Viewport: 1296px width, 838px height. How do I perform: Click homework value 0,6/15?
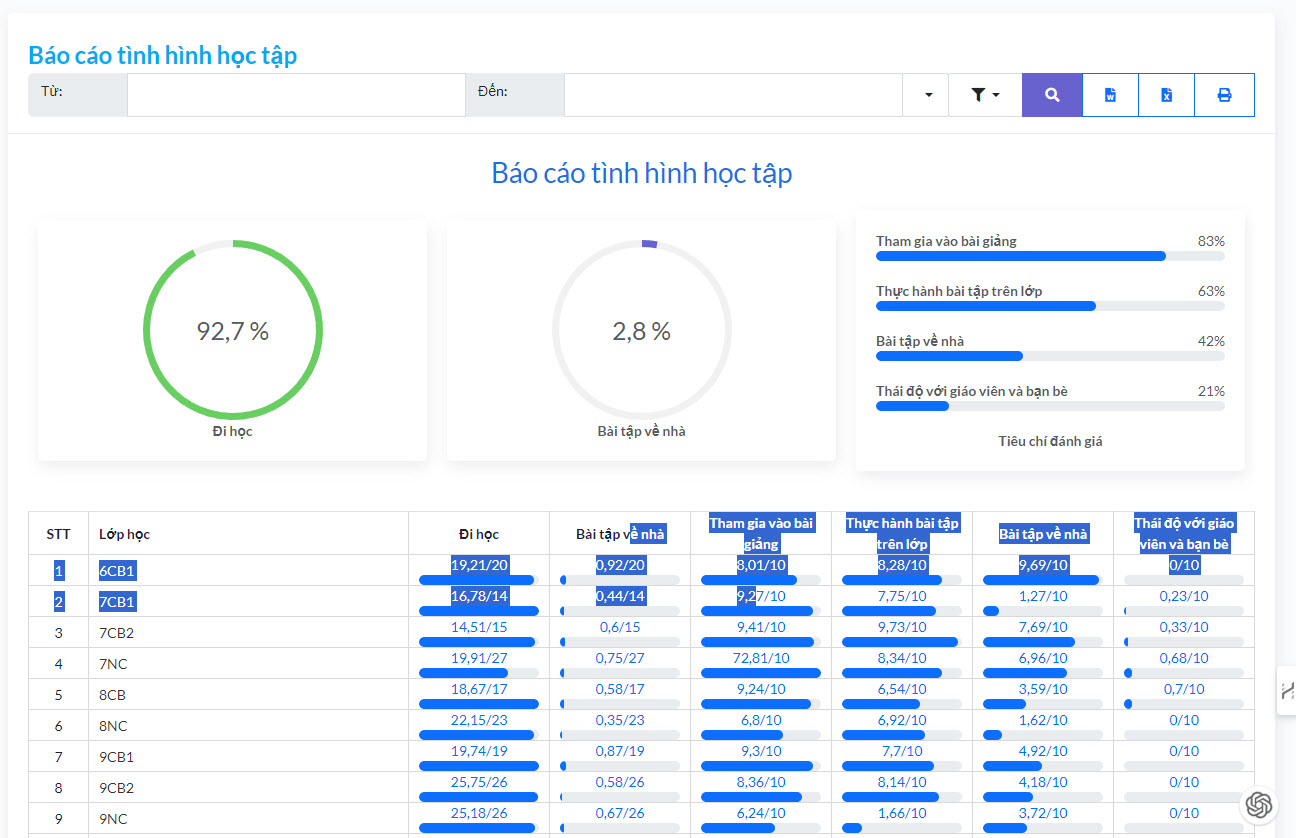click(x=620, y=627)
